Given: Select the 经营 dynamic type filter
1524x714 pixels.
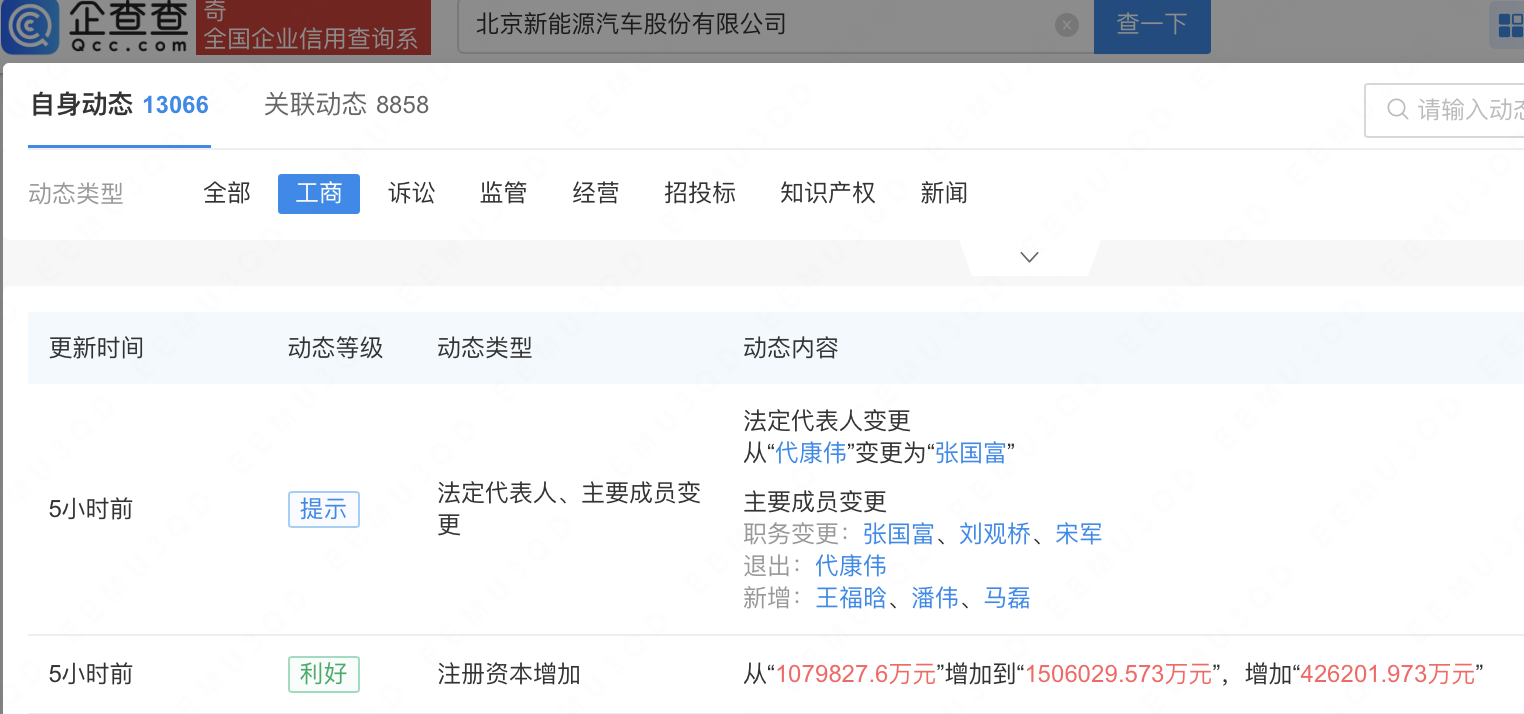Looking at the screenshot, I should (x=596, y=193).
